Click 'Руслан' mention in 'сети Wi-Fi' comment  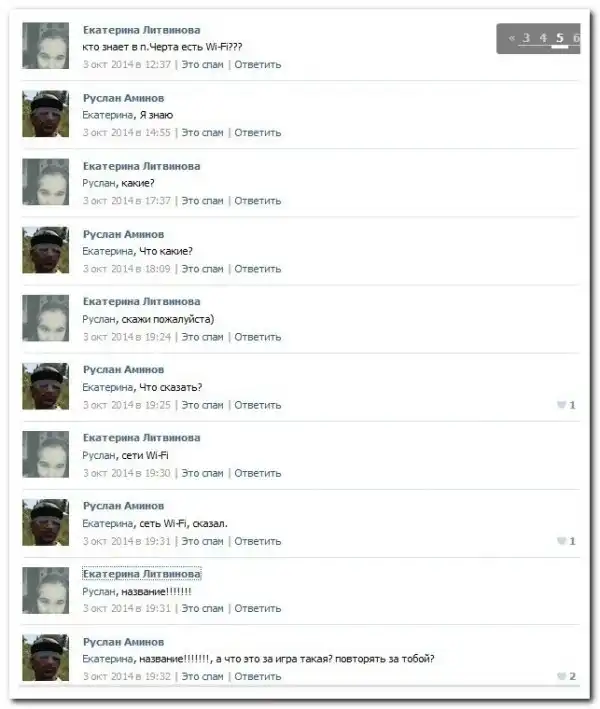(99, 455)
